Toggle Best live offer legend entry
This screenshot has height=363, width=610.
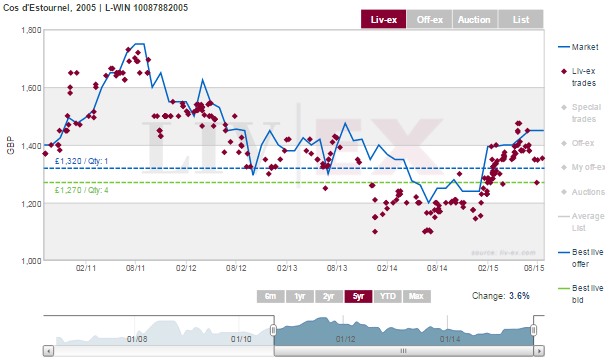pos(581,258)
